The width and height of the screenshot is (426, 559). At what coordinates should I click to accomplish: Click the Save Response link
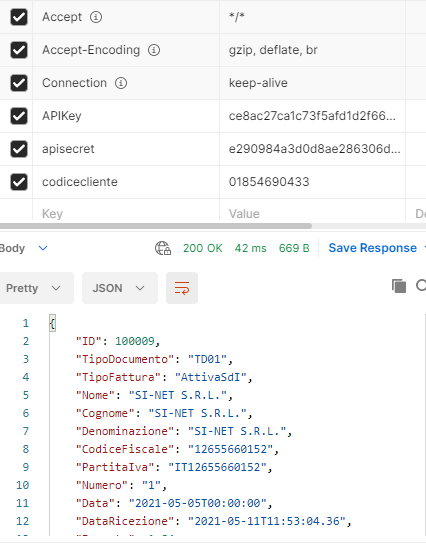click(x=373, y=248)
